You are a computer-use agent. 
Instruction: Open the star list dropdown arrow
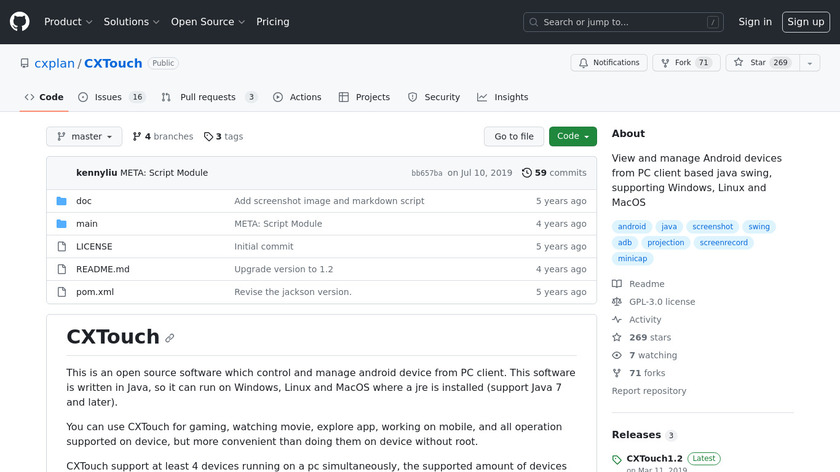[808, 63]
